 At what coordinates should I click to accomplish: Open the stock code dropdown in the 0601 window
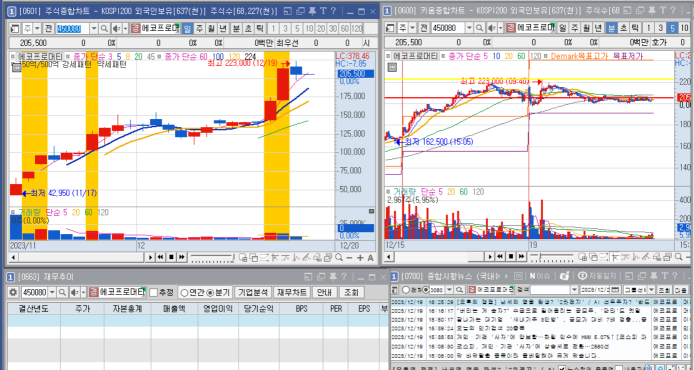tap(94, 29)
